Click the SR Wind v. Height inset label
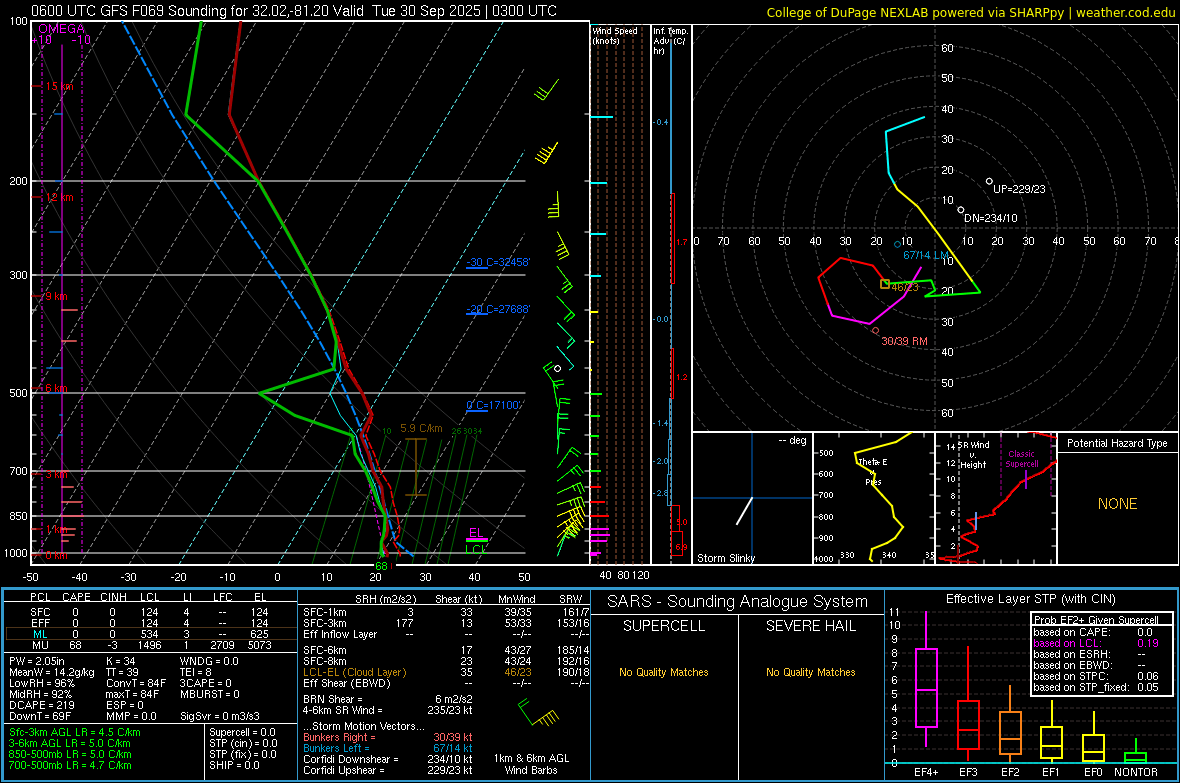The image size is (1180, 783). [973, 455]
